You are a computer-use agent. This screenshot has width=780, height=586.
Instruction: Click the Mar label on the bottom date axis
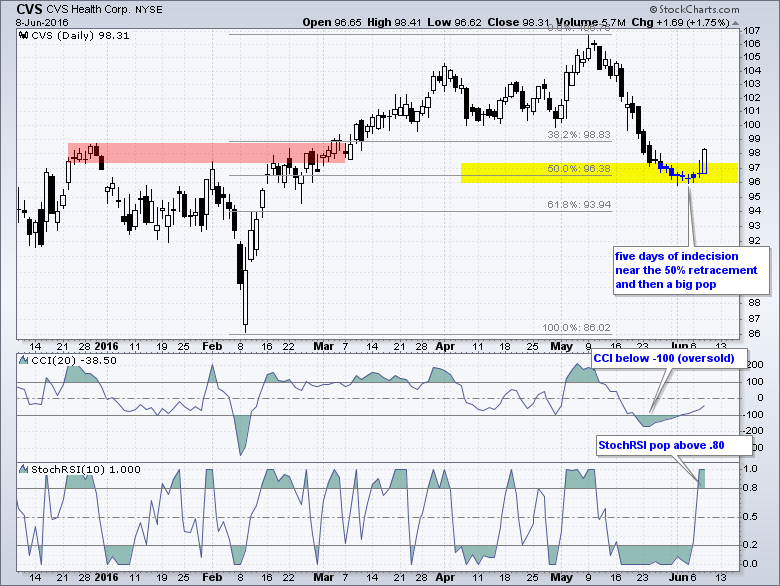(324, 578)
